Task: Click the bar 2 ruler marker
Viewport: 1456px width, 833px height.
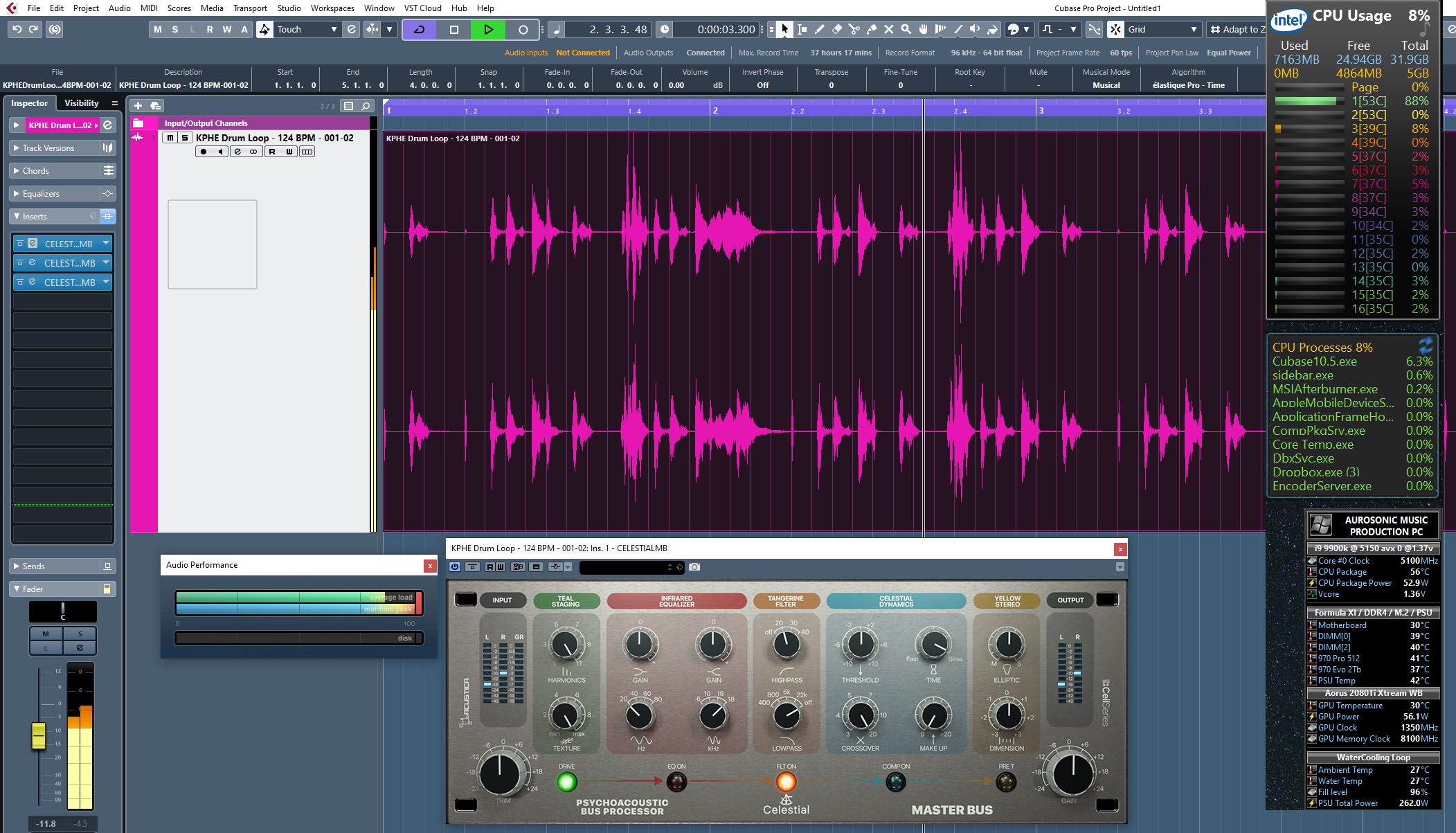Action: click(x=715, y=110)
